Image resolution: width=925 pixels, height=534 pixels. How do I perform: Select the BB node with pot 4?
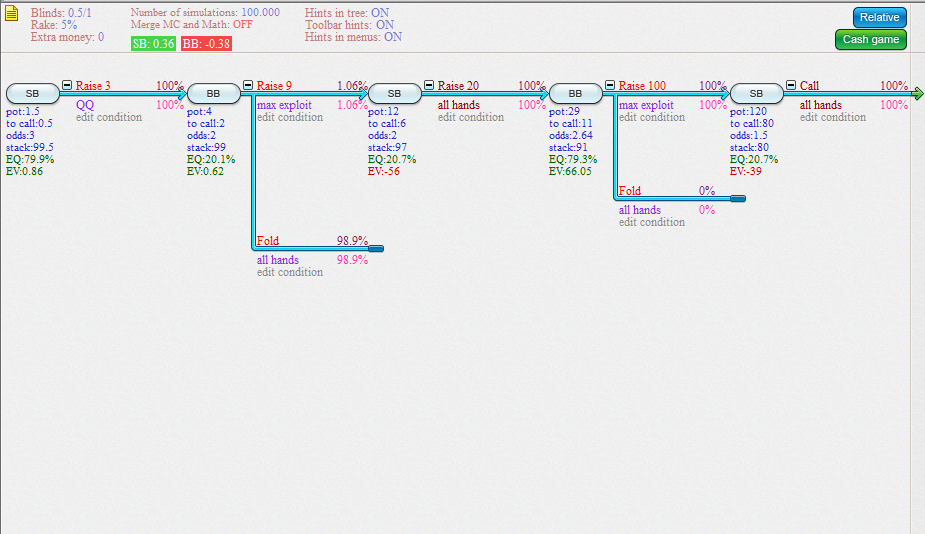(x=214, y=93)
